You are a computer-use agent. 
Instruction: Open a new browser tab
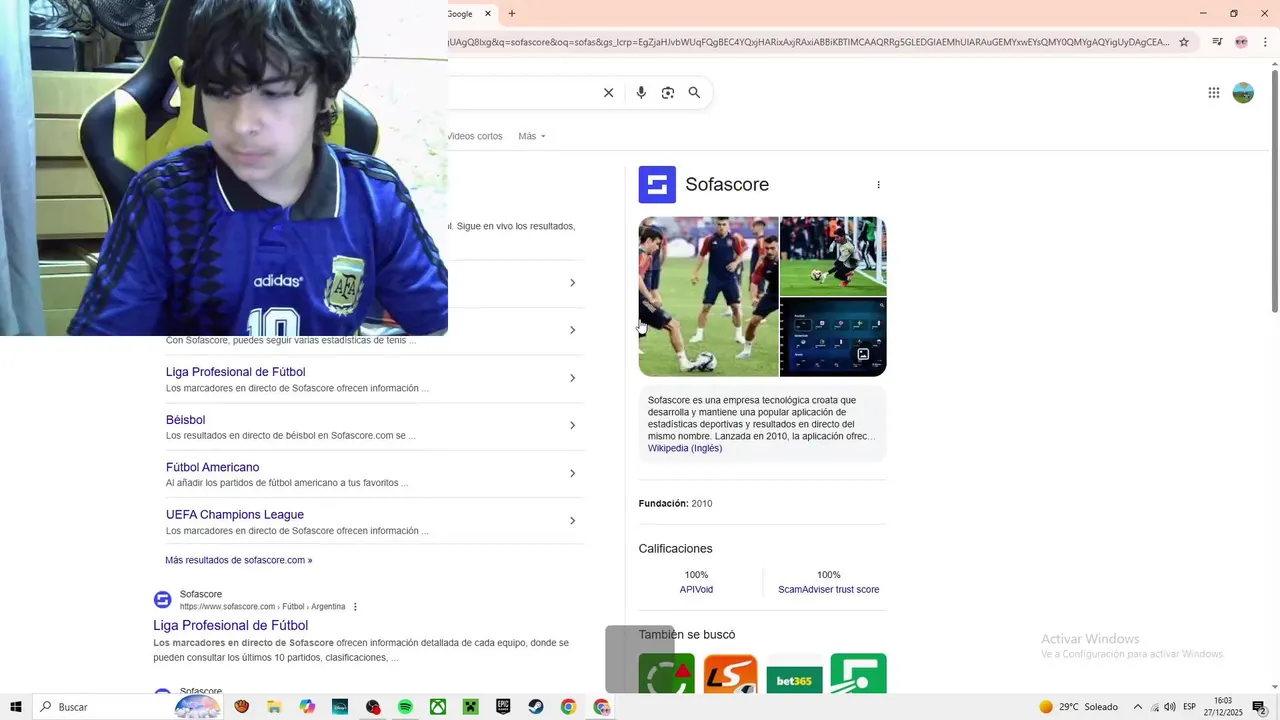[x=512, y=14]
